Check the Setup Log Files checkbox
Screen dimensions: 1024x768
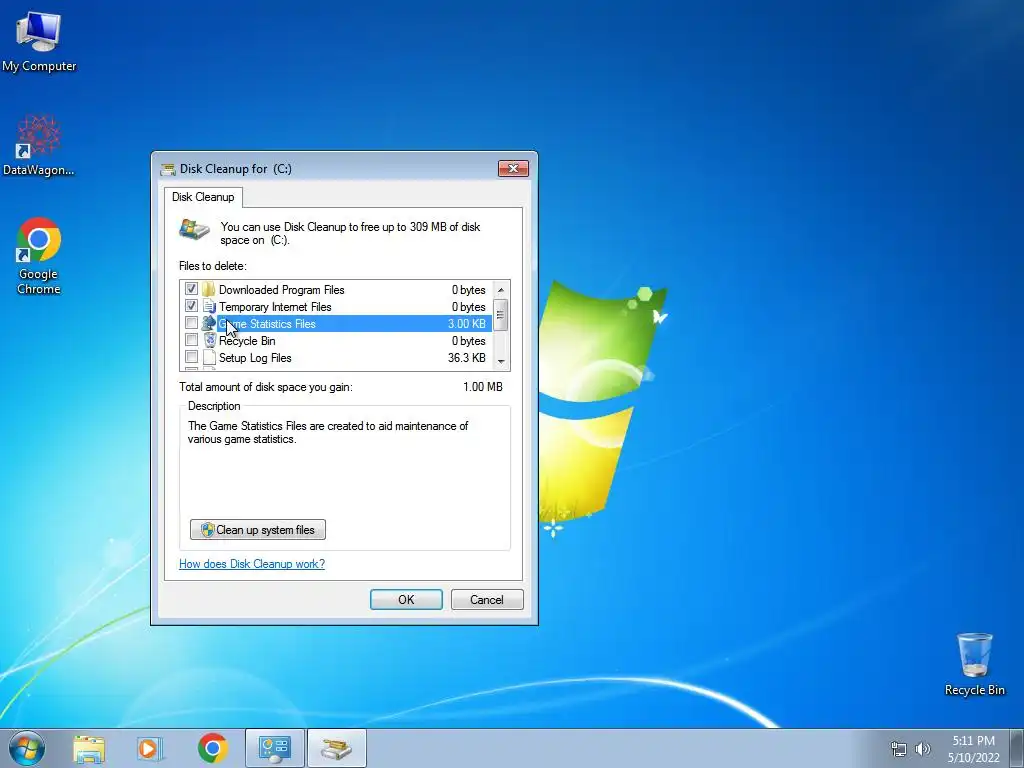[x=191, y=357]
